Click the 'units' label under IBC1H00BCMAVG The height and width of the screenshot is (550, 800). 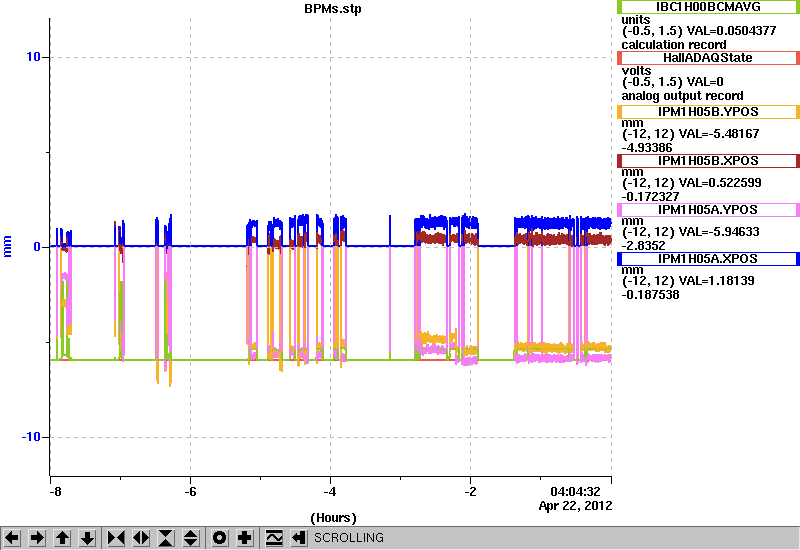[x=636, y=19]
